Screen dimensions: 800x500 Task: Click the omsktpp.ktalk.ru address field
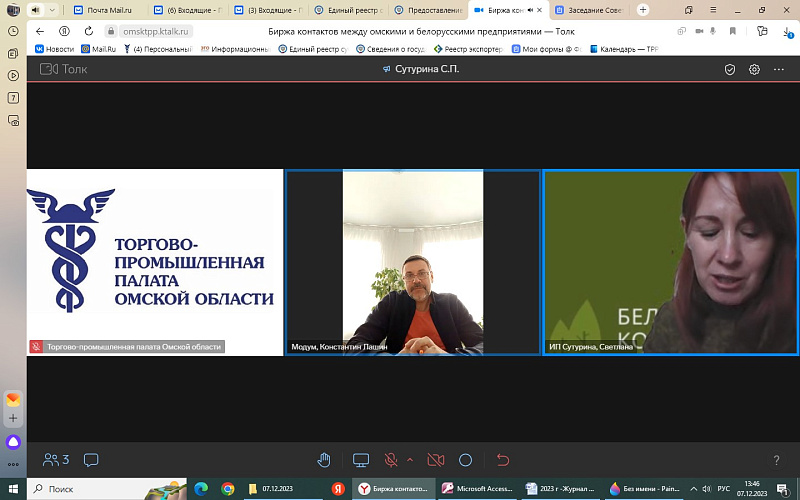(x=156, y=31)
